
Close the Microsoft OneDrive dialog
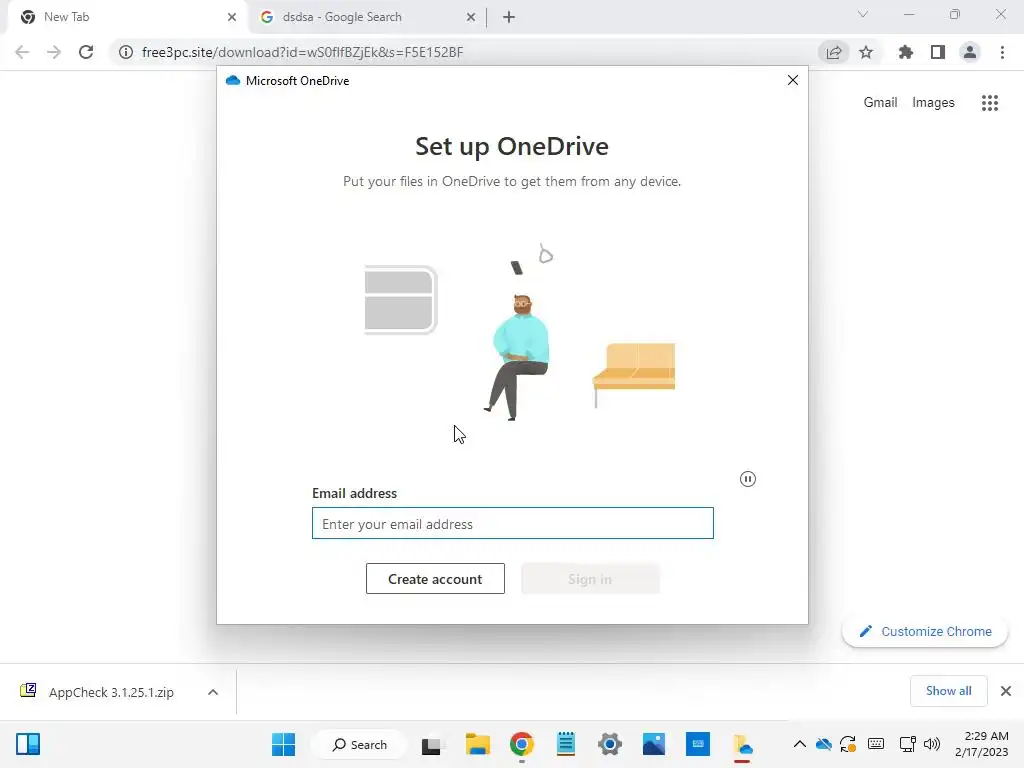[x=793, y=80]
